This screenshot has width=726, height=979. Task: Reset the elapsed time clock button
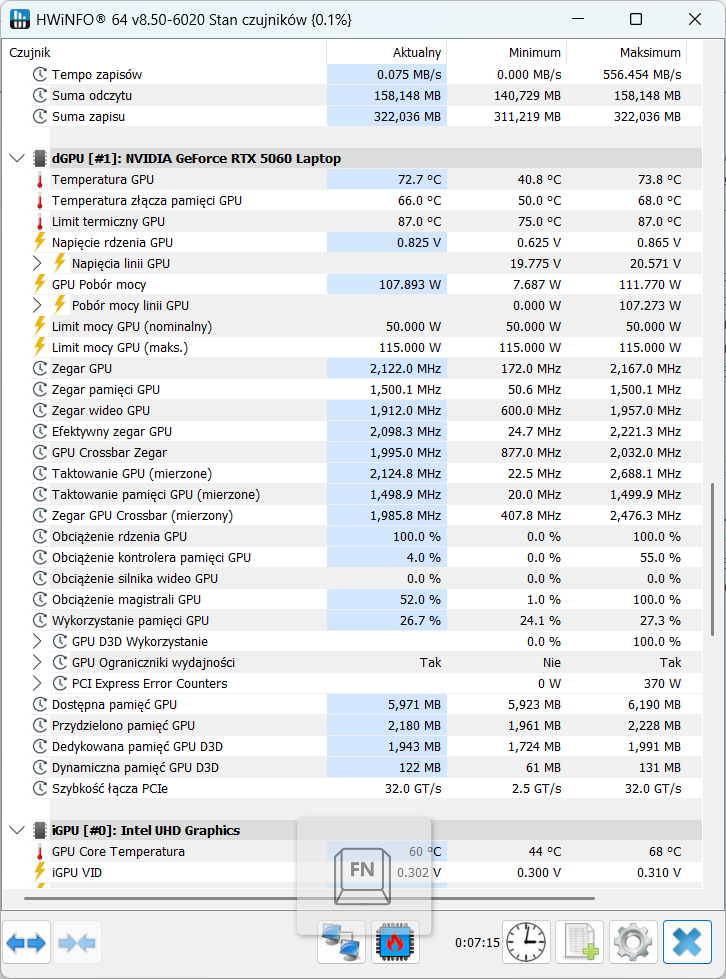click(526, 942)
